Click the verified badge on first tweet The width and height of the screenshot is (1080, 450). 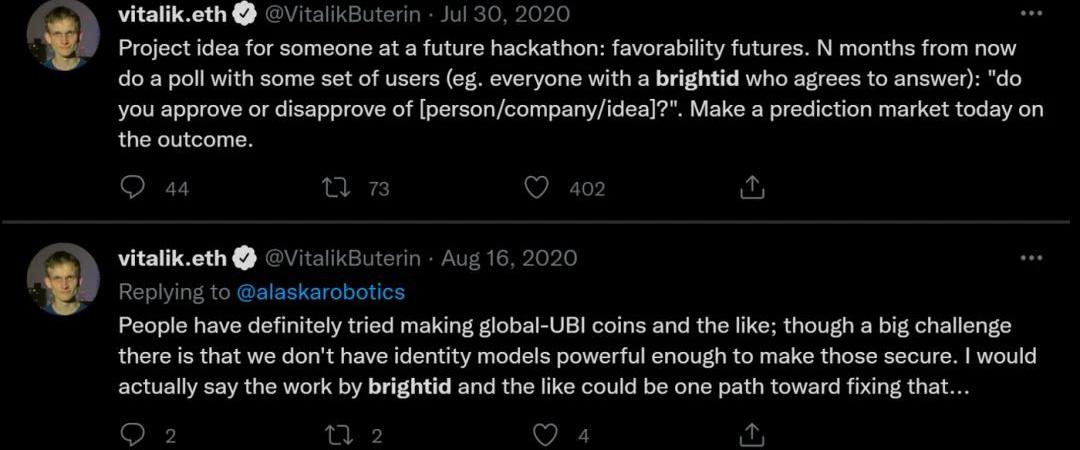(244, 14)
